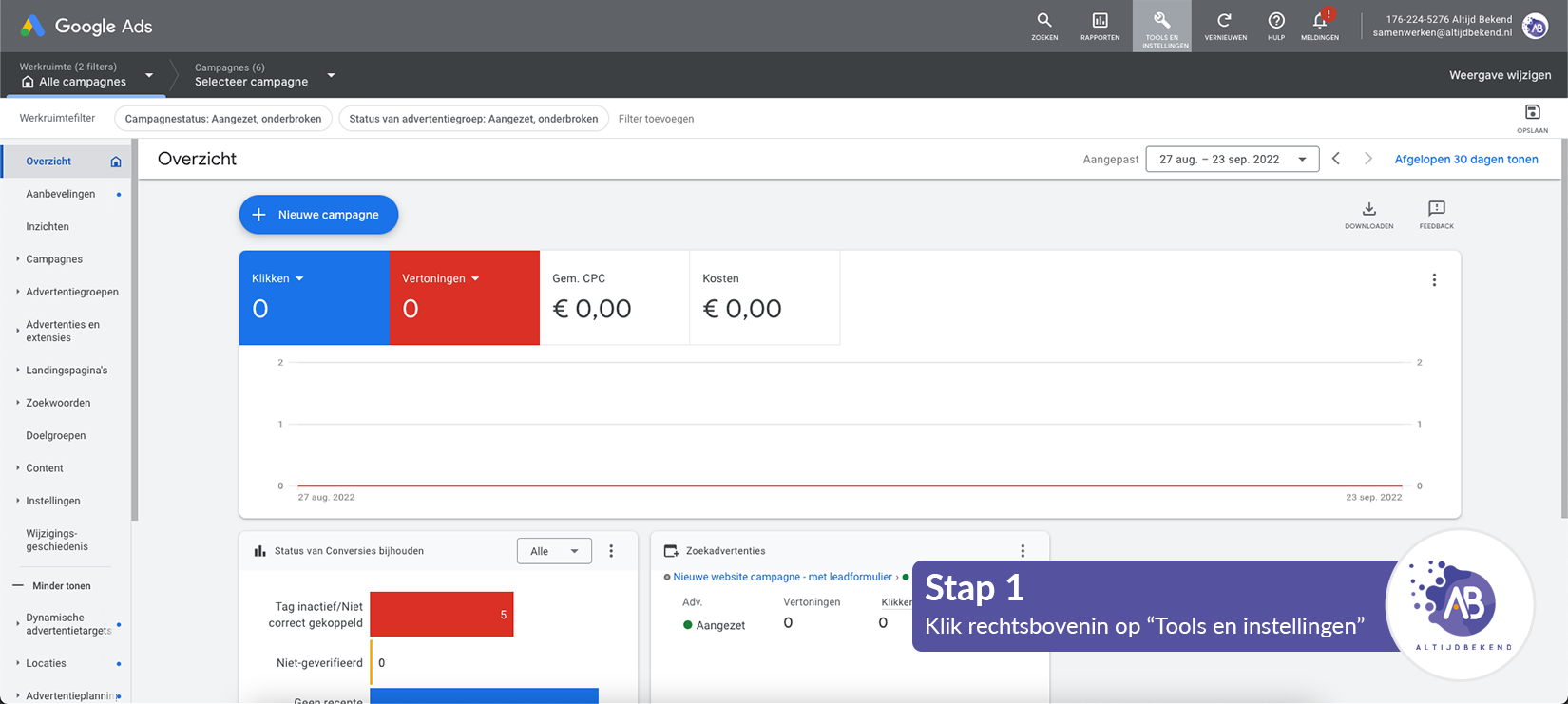This screenshot has width=1568, height=704.
Task: Select Aanbevelingen in the sidebar
Action: click(61, 194)
